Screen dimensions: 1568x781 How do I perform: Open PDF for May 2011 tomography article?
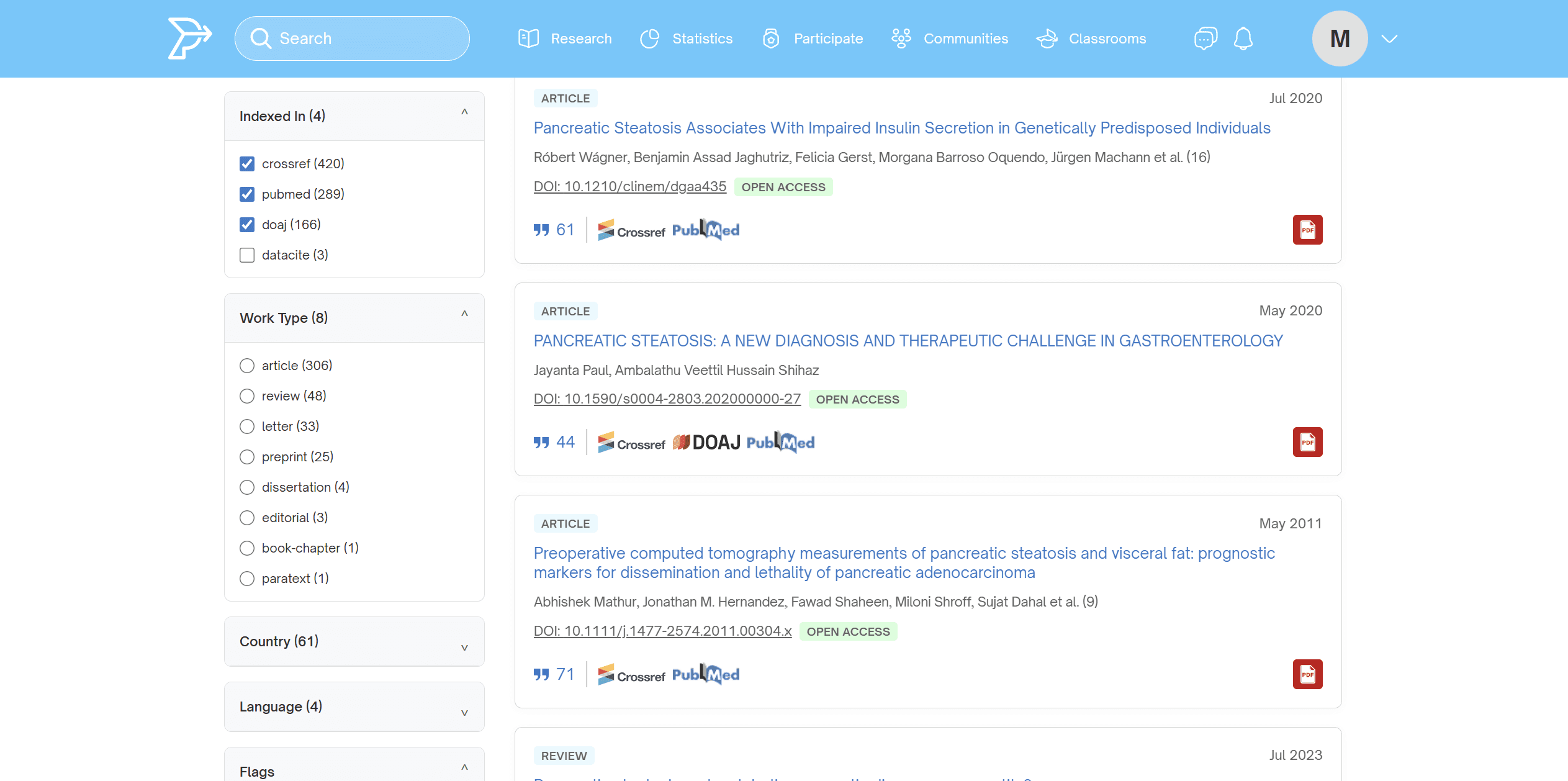click(1307, 674)
